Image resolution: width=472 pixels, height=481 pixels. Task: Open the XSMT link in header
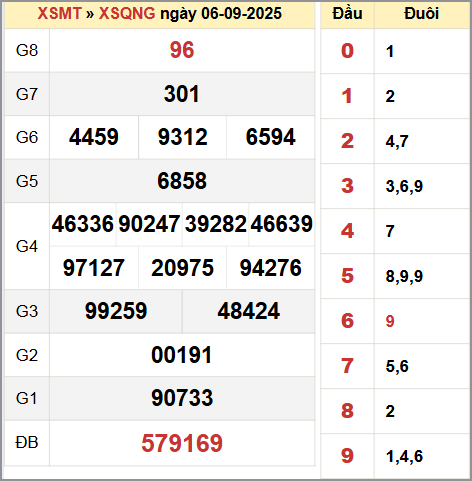point(59,14)
